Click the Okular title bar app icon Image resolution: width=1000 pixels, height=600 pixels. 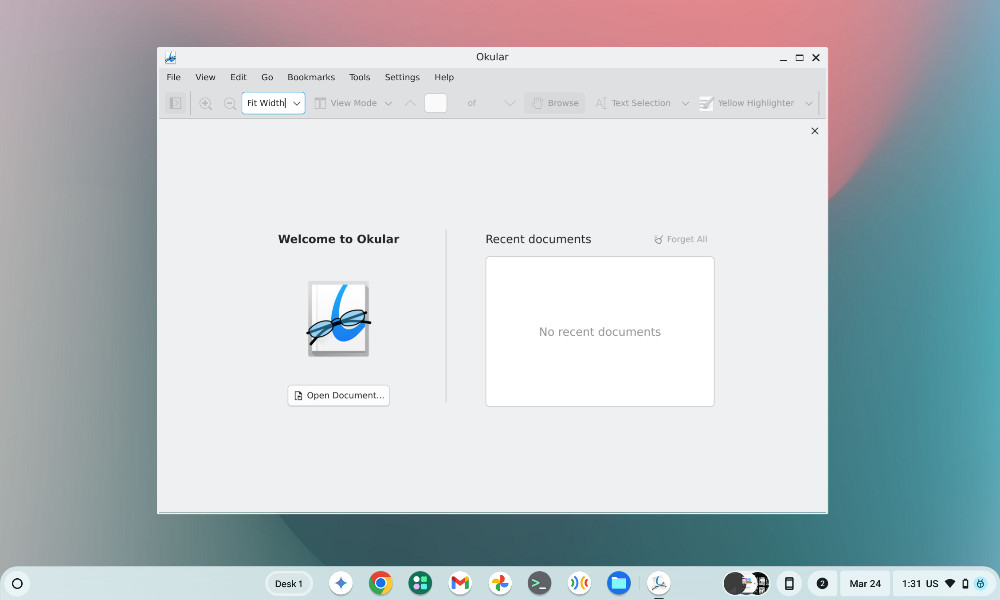click(170, 57)
